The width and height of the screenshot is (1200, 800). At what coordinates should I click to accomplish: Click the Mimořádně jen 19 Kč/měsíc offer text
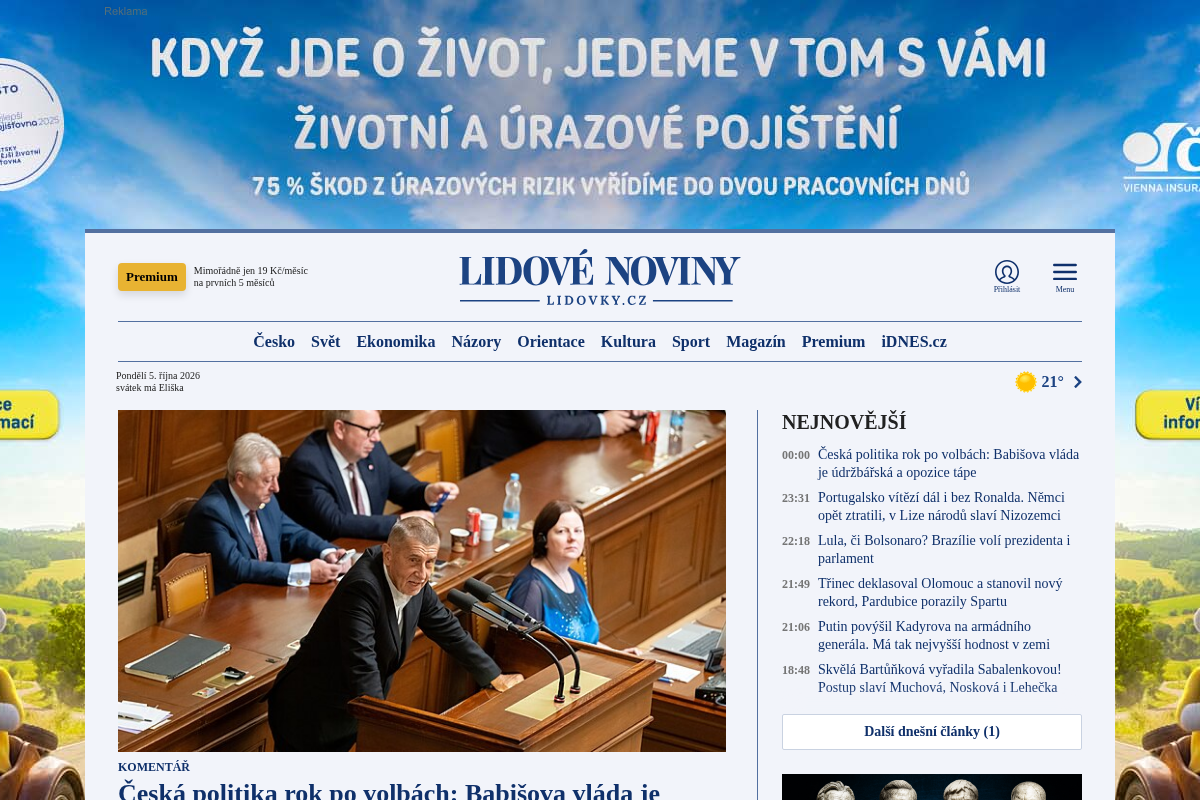click(251, 277)
